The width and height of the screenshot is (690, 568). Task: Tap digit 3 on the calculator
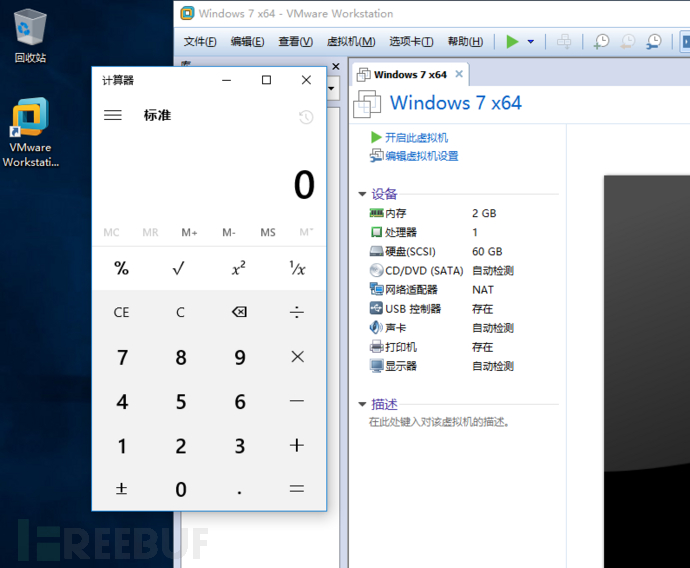(239, 445)
